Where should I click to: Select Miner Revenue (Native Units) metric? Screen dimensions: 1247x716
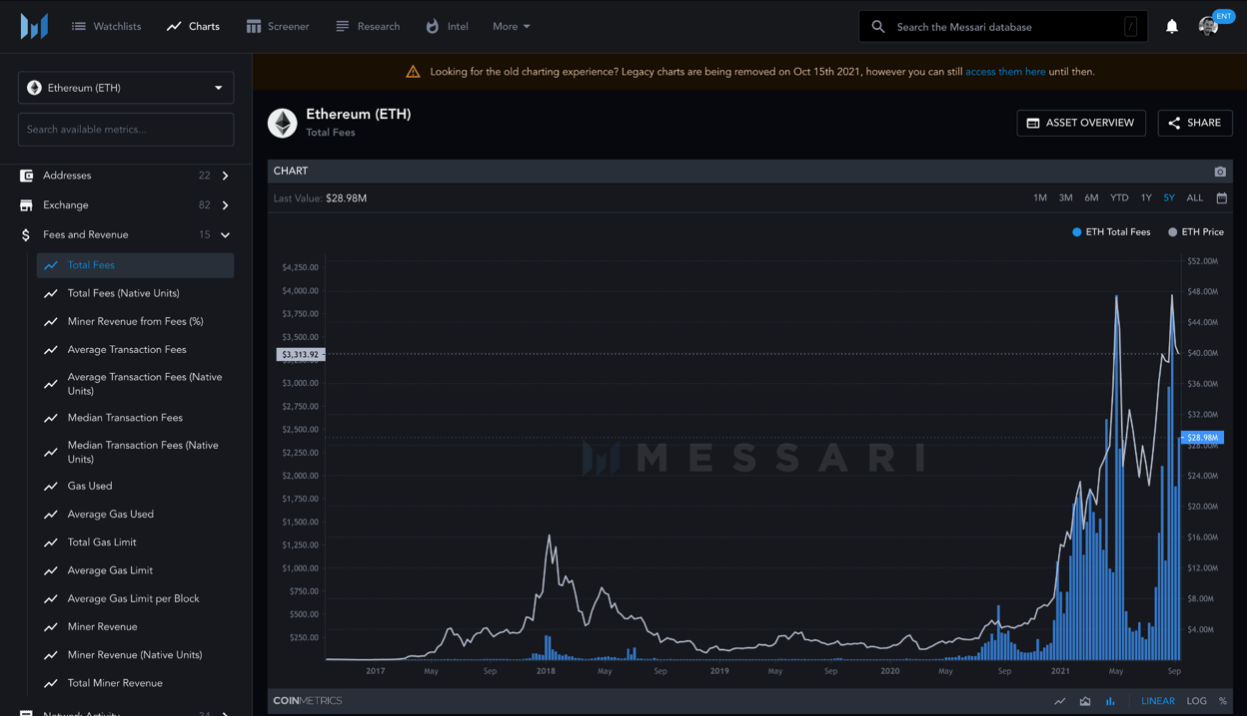[135, 655]
